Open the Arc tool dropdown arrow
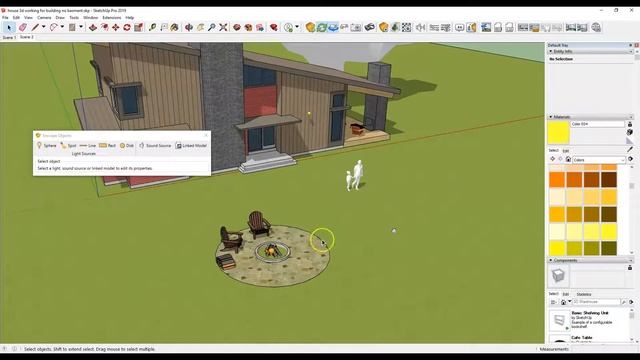Image resolution: width=640 pixels, height=360 pixels. pyautogui.click(x=62, y=27)
